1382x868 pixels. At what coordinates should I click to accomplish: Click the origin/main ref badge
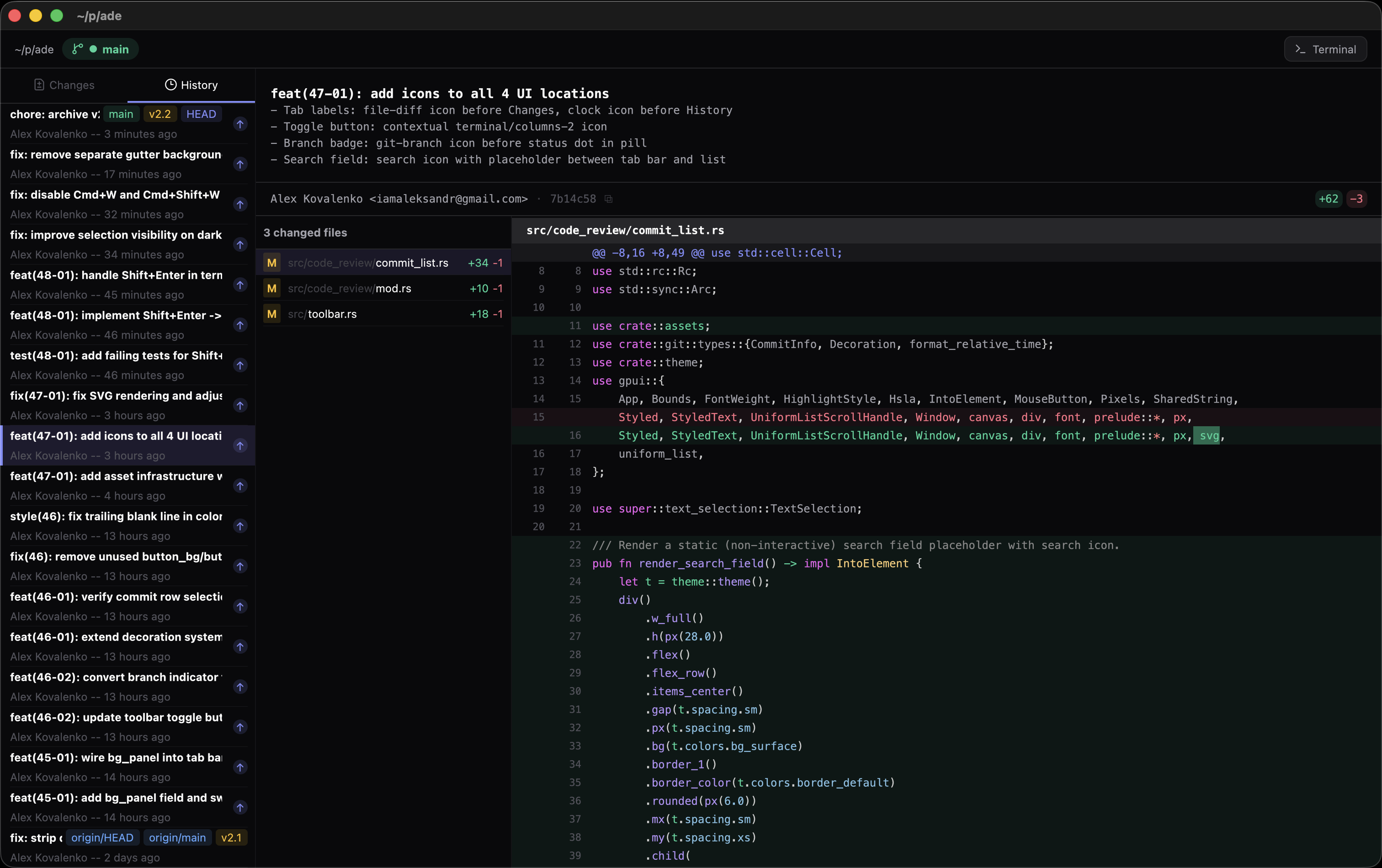pyautogui.click(x=177, y=837)
